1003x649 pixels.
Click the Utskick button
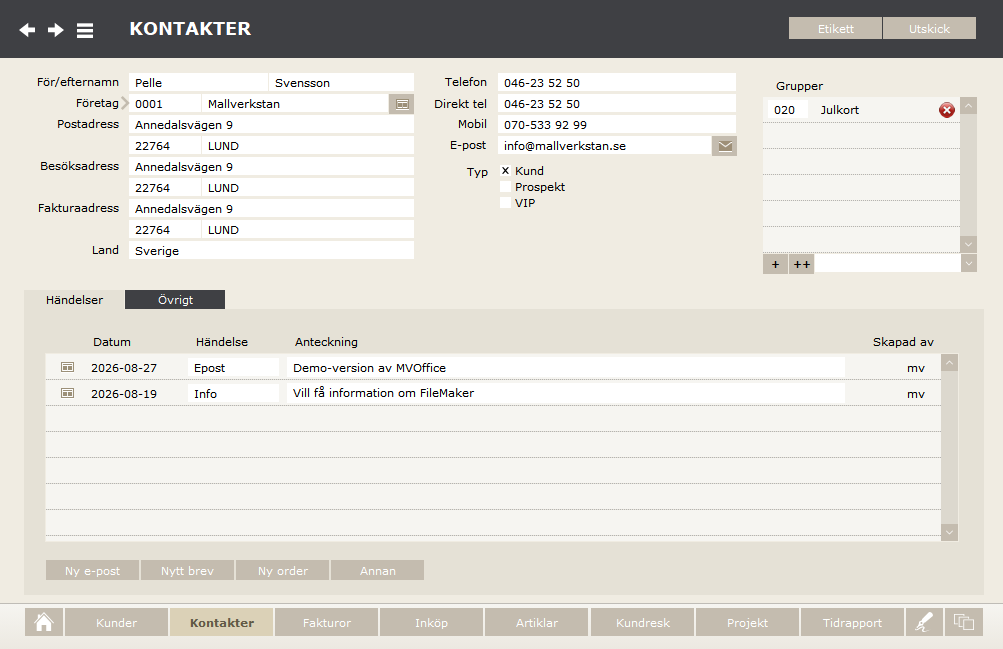929,28
